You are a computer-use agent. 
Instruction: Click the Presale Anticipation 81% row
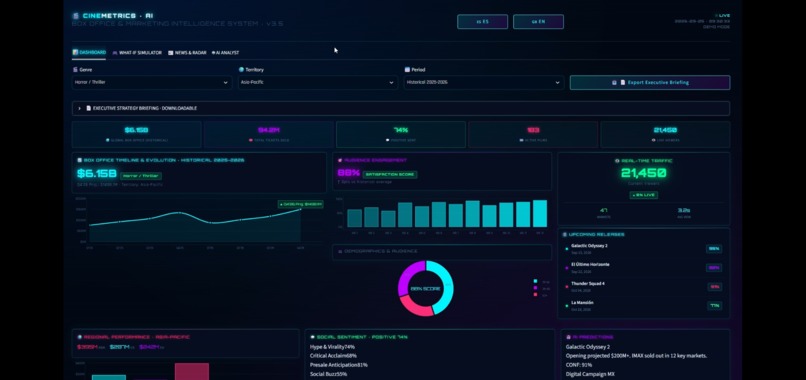[x=339, y=365]
